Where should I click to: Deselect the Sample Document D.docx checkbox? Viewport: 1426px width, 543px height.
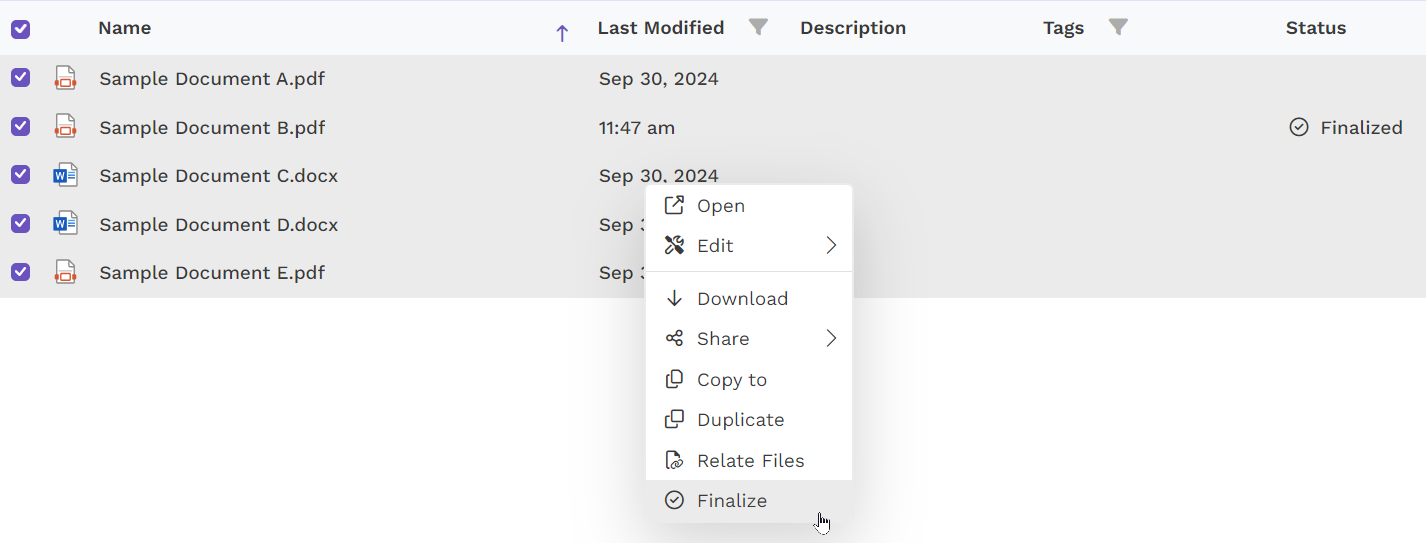pyautogui.click(x=20, y=224)
